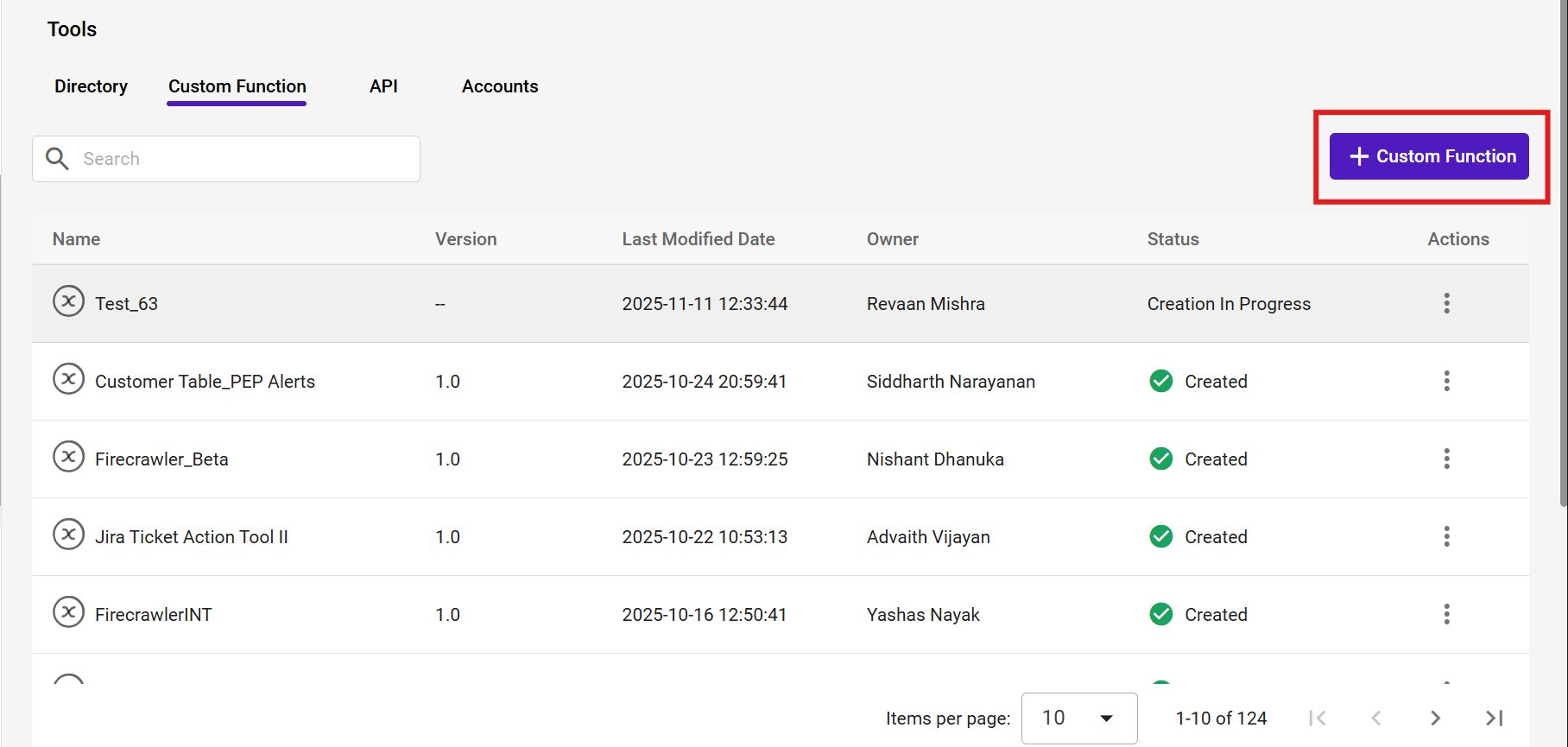Click the function icon beside Test_63
The height and width of the screenshot is (747, 1568).
coord(68,301)
